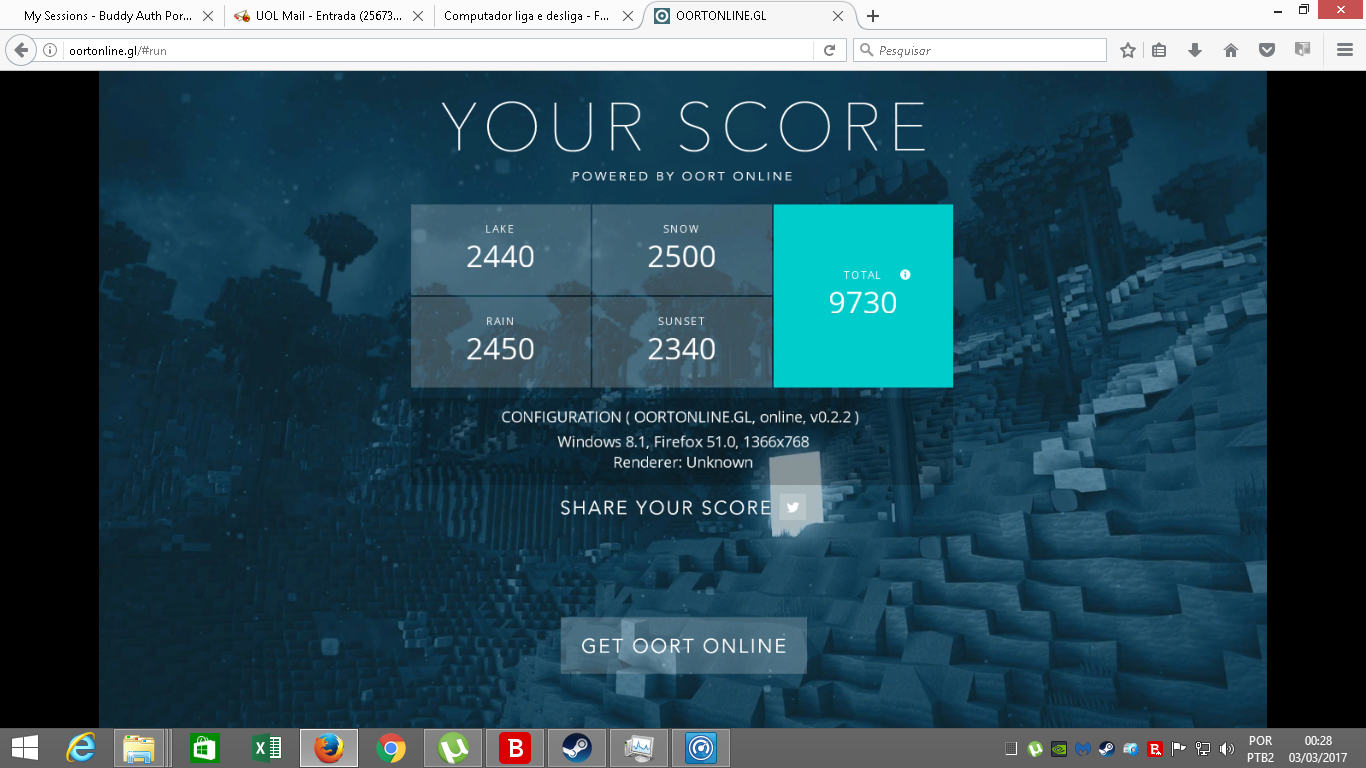Close the My Sessions tab
Screen dimensions: 1366x768
point(209,16)
